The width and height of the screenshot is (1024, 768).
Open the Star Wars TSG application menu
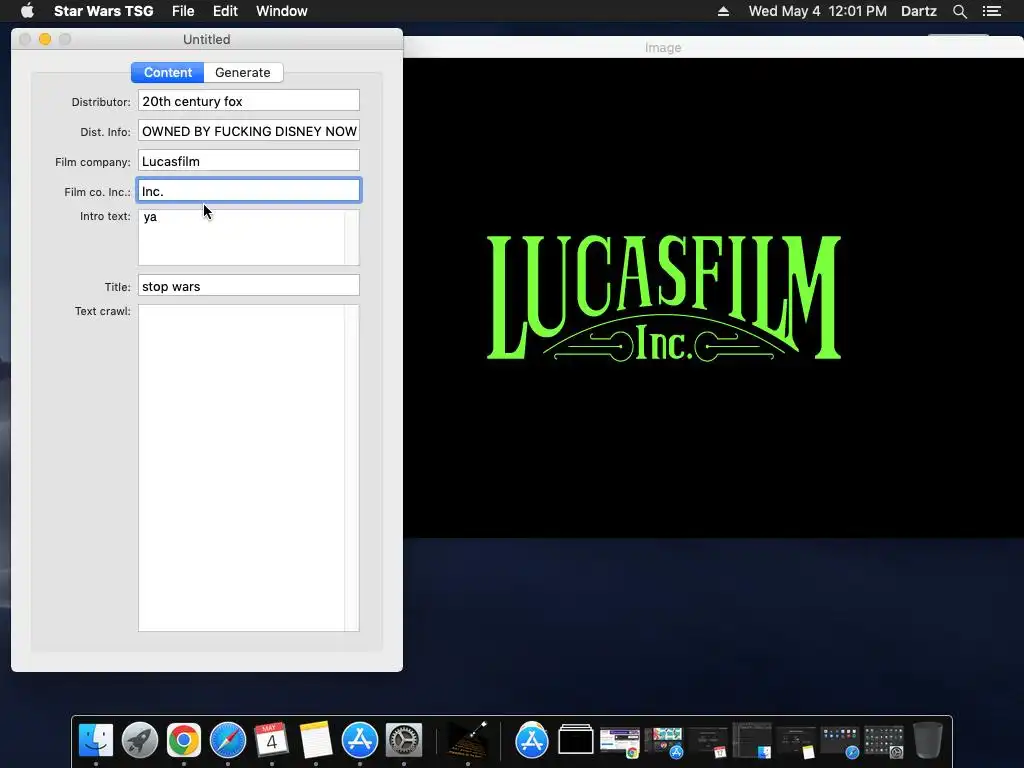[103, 11]
